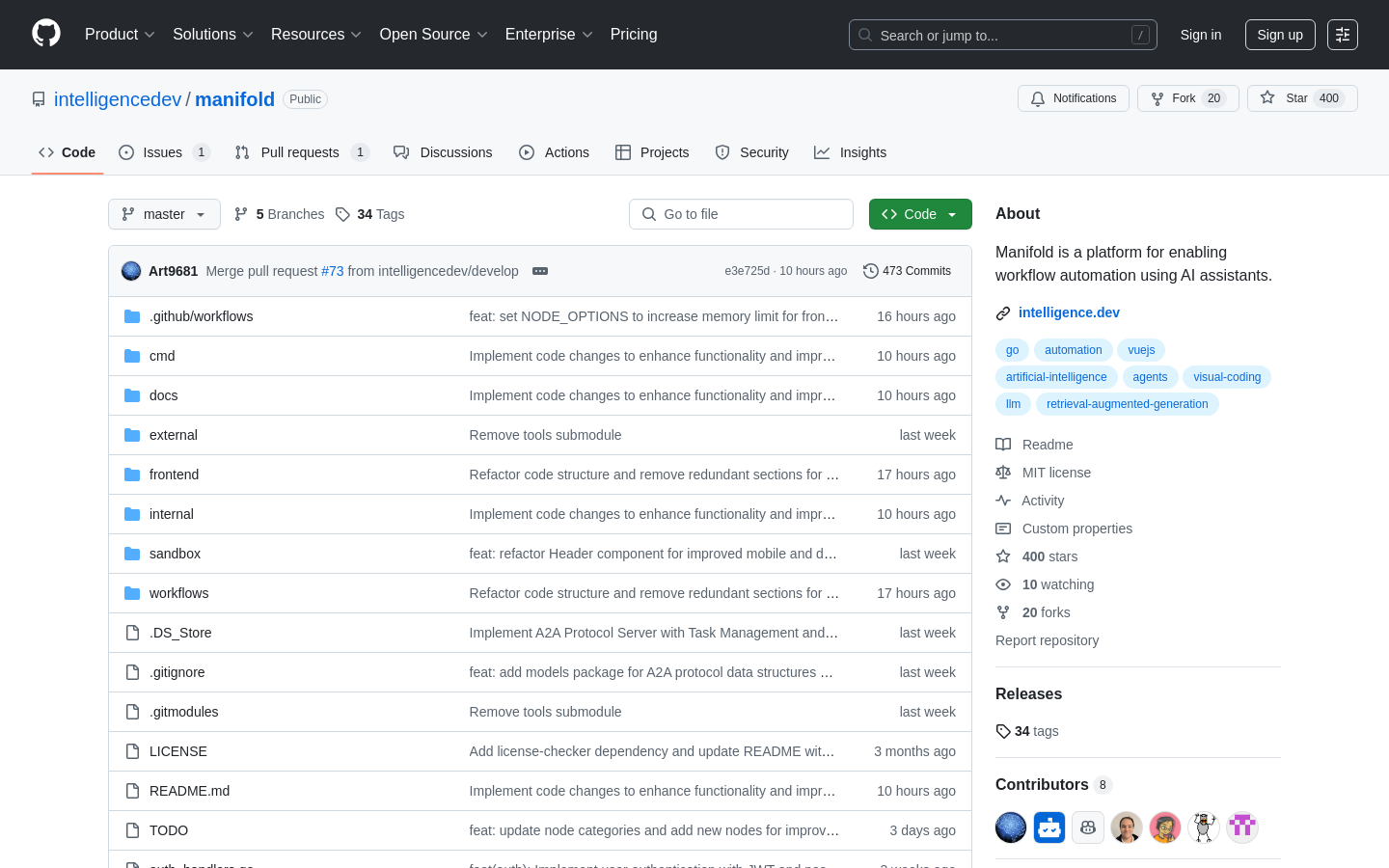This screenshot has height=868, width=1389.
Task: Select the visual-coding topic tag
Action: click(x=1227, y=377)
